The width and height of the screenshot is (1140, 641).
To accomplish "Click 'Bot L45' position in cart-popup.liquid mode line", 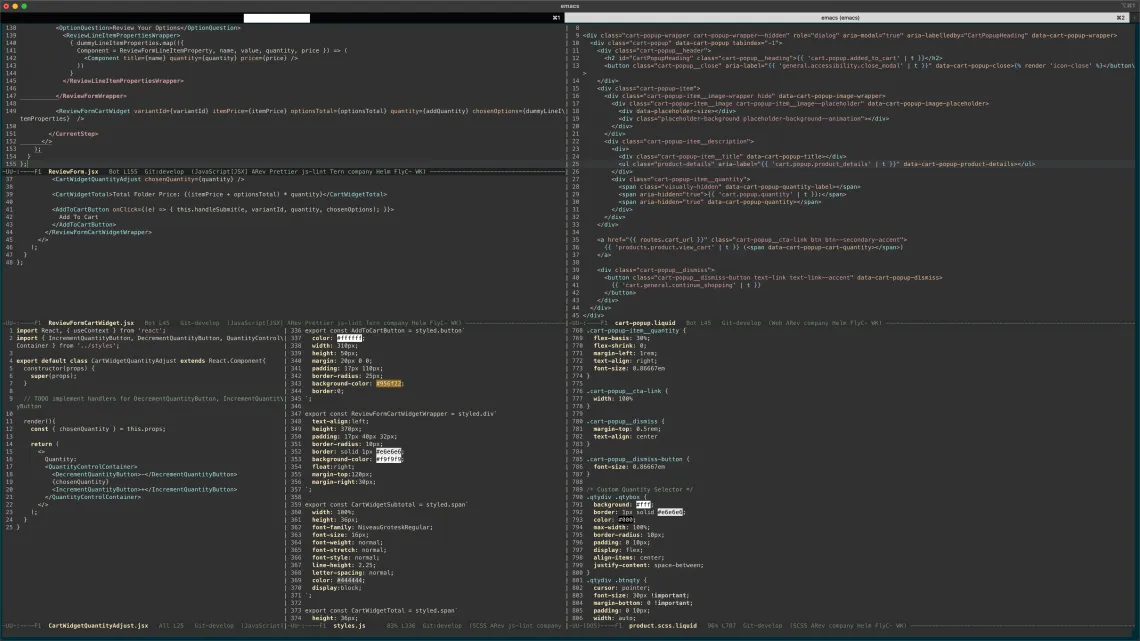I will (699, 323).
